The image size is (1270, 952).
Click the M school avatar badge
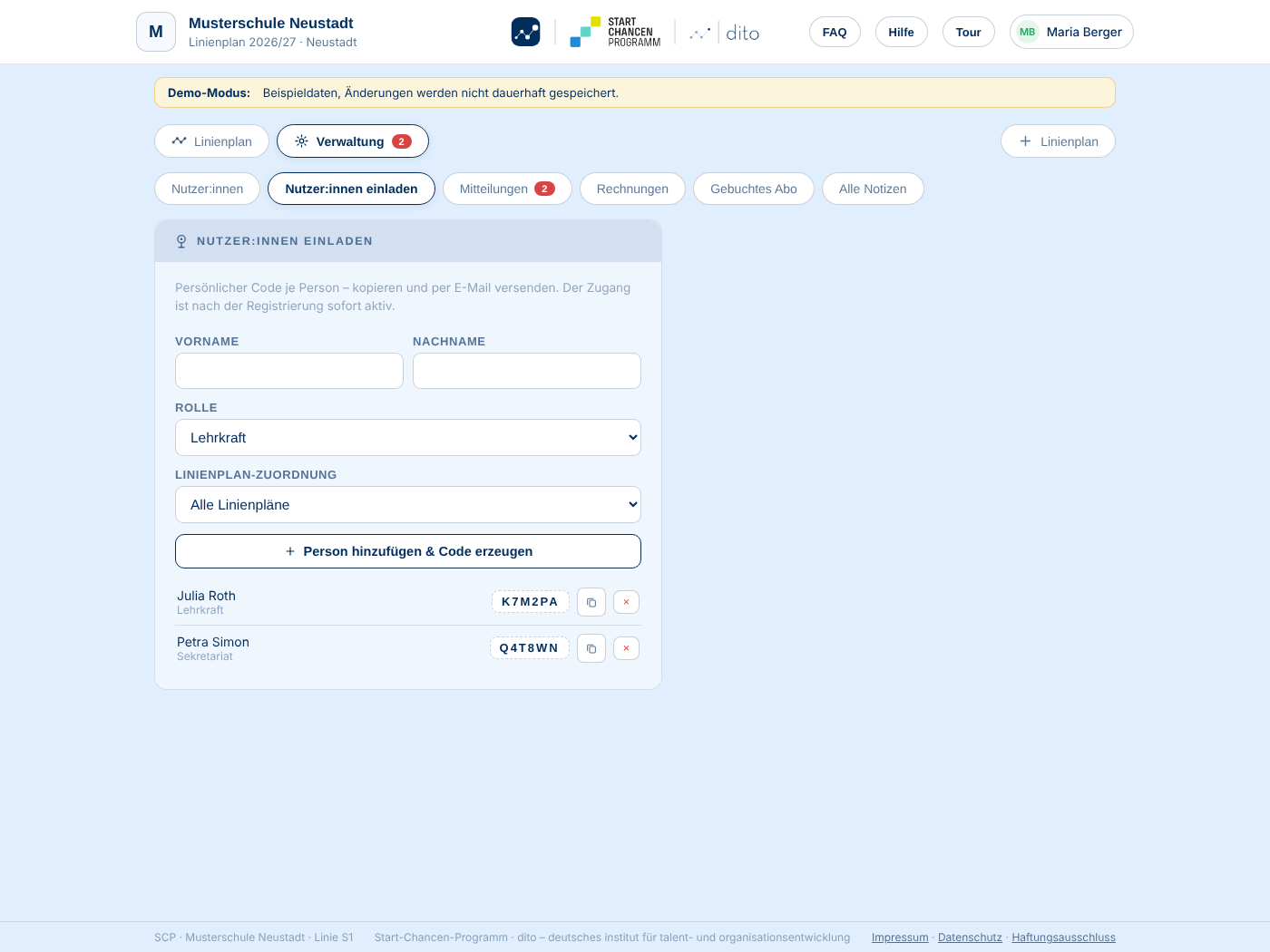click(156, 32)
